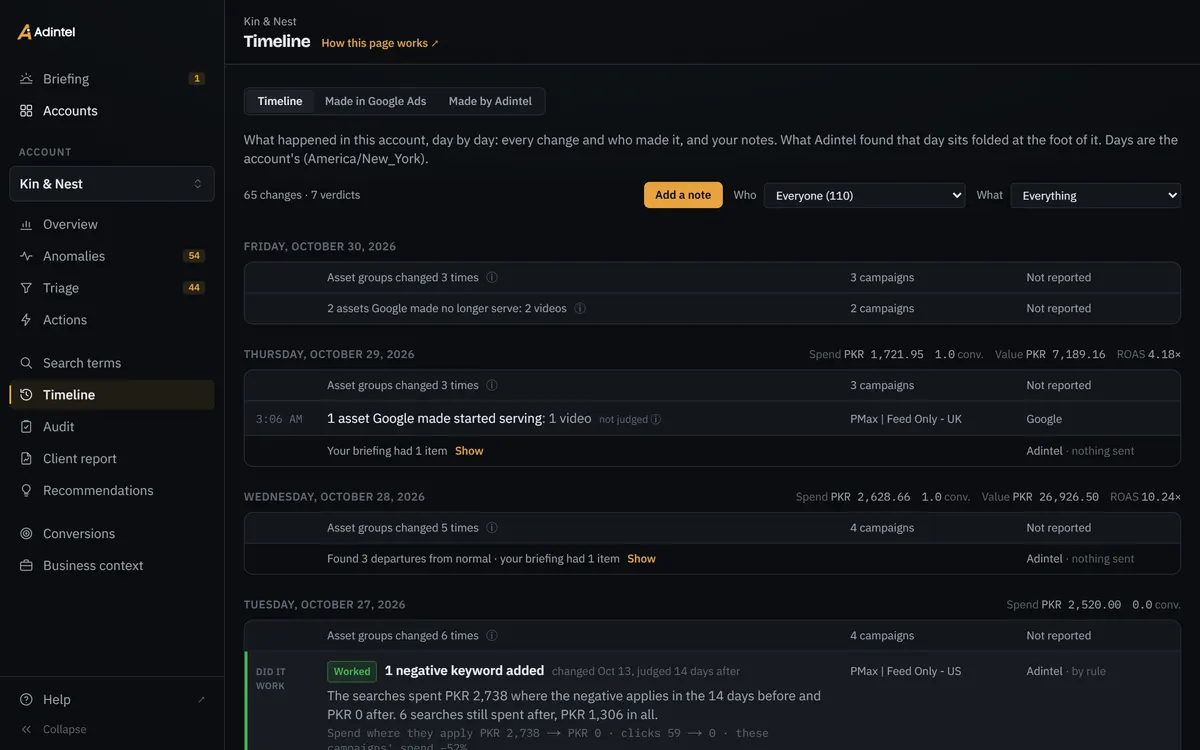Go to Search terms page
Image resolution: width=1200 pixels, height=750 pixels.
[112, 364]
